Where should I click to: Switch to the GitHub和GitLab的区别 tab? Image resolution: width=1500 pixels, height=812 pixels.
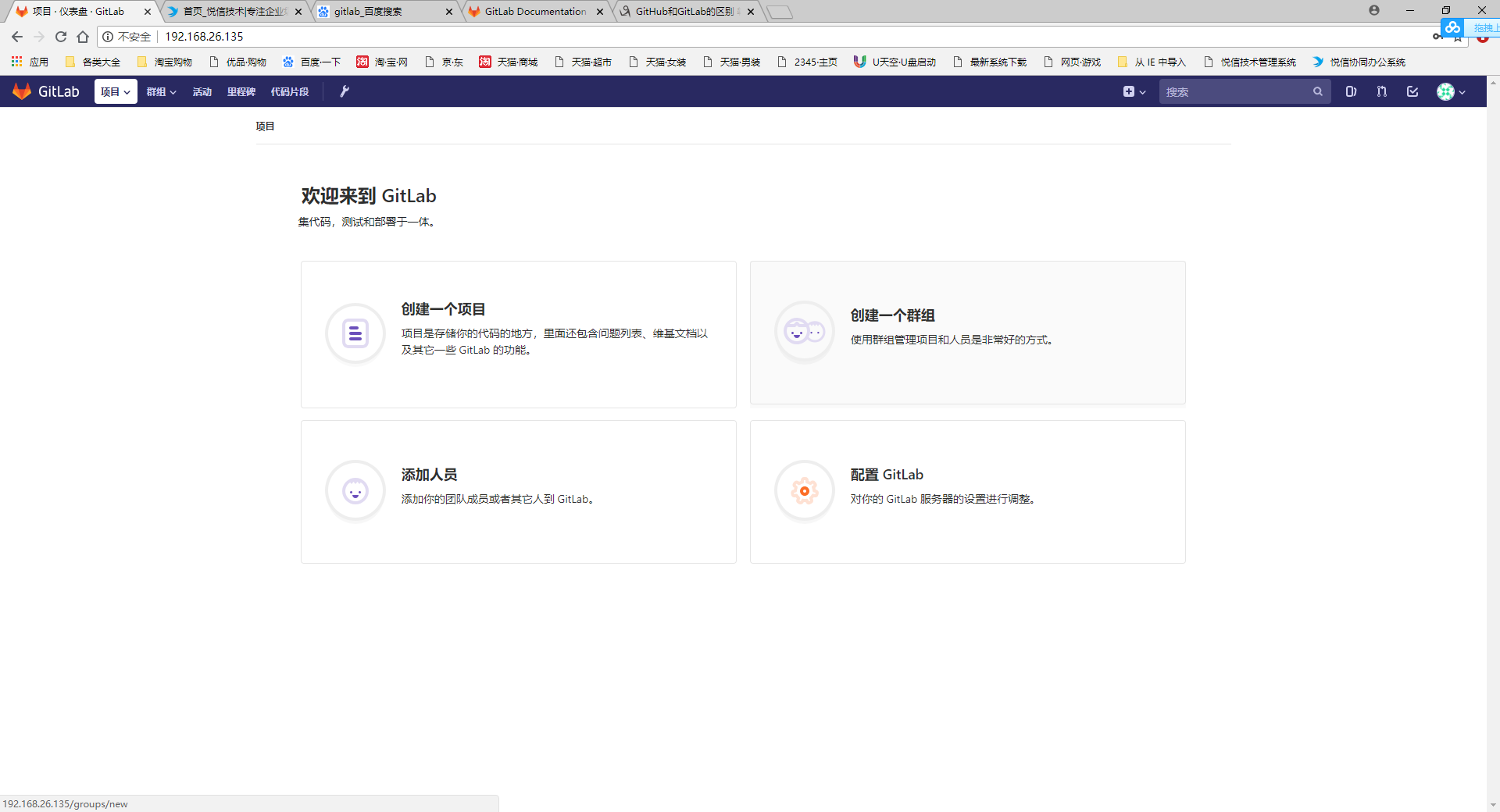pos(684,11)
